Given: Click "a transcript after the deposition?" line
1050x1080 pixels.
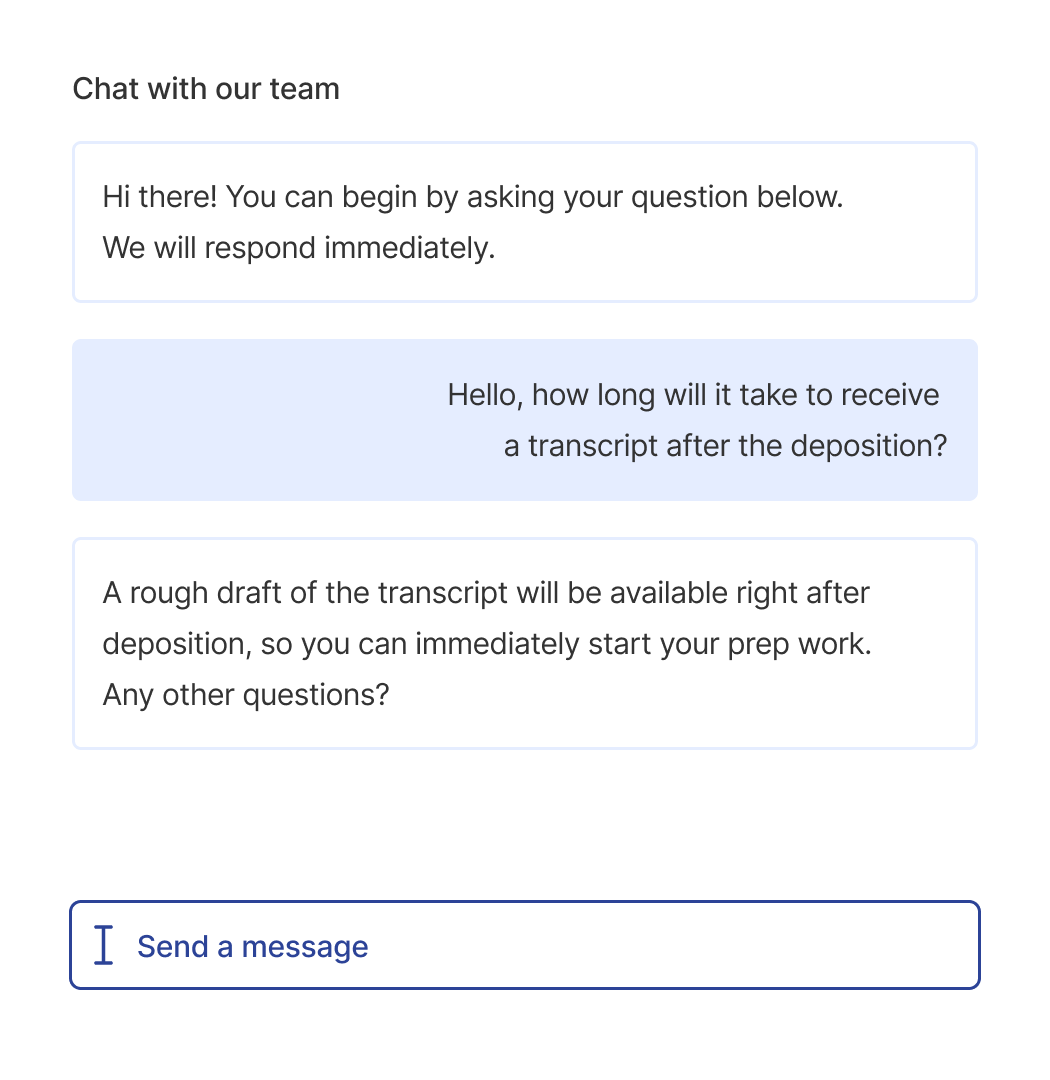Looking at the screenshot, I should (x=725, y=445).
